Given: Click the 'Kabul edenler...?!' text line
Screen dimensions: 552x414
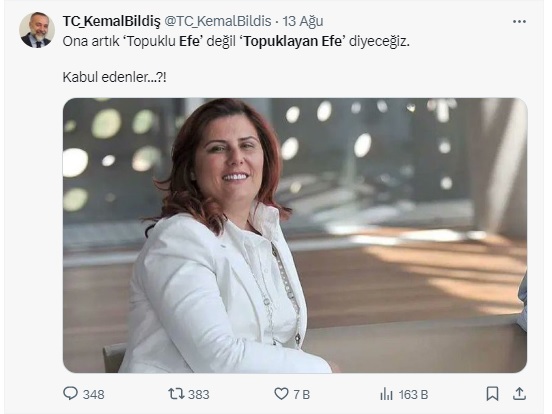Looking at the screenshot, I should pos(114,77).
